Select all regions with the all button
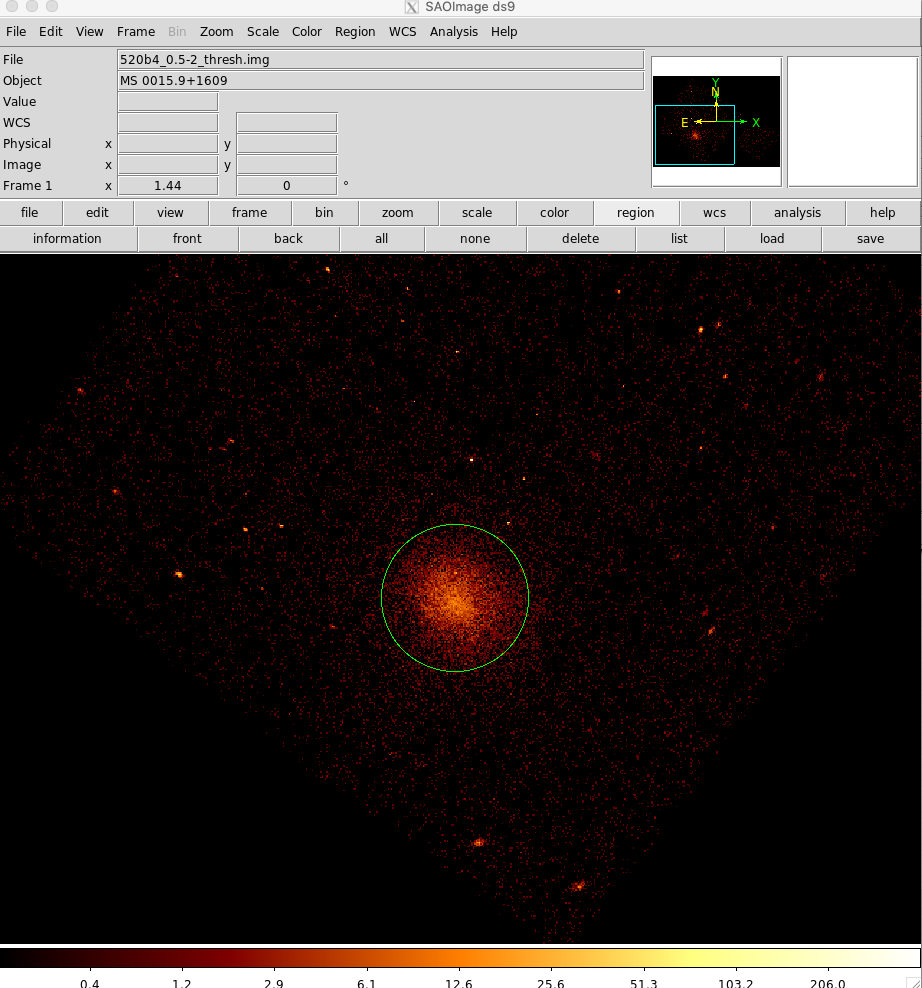Image resolution: width=922 pixels, height=988 pixels. (x=381, y=239)
